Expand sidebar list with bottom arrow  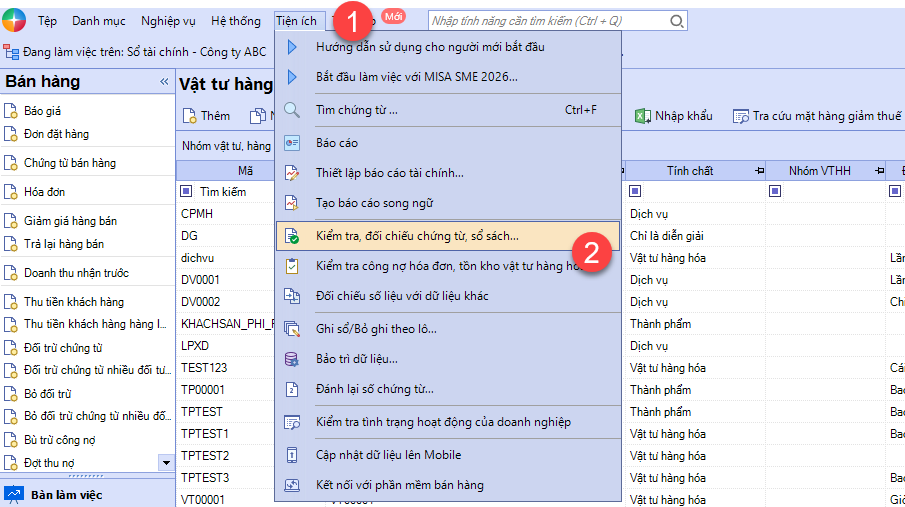(x=165, y=462)
